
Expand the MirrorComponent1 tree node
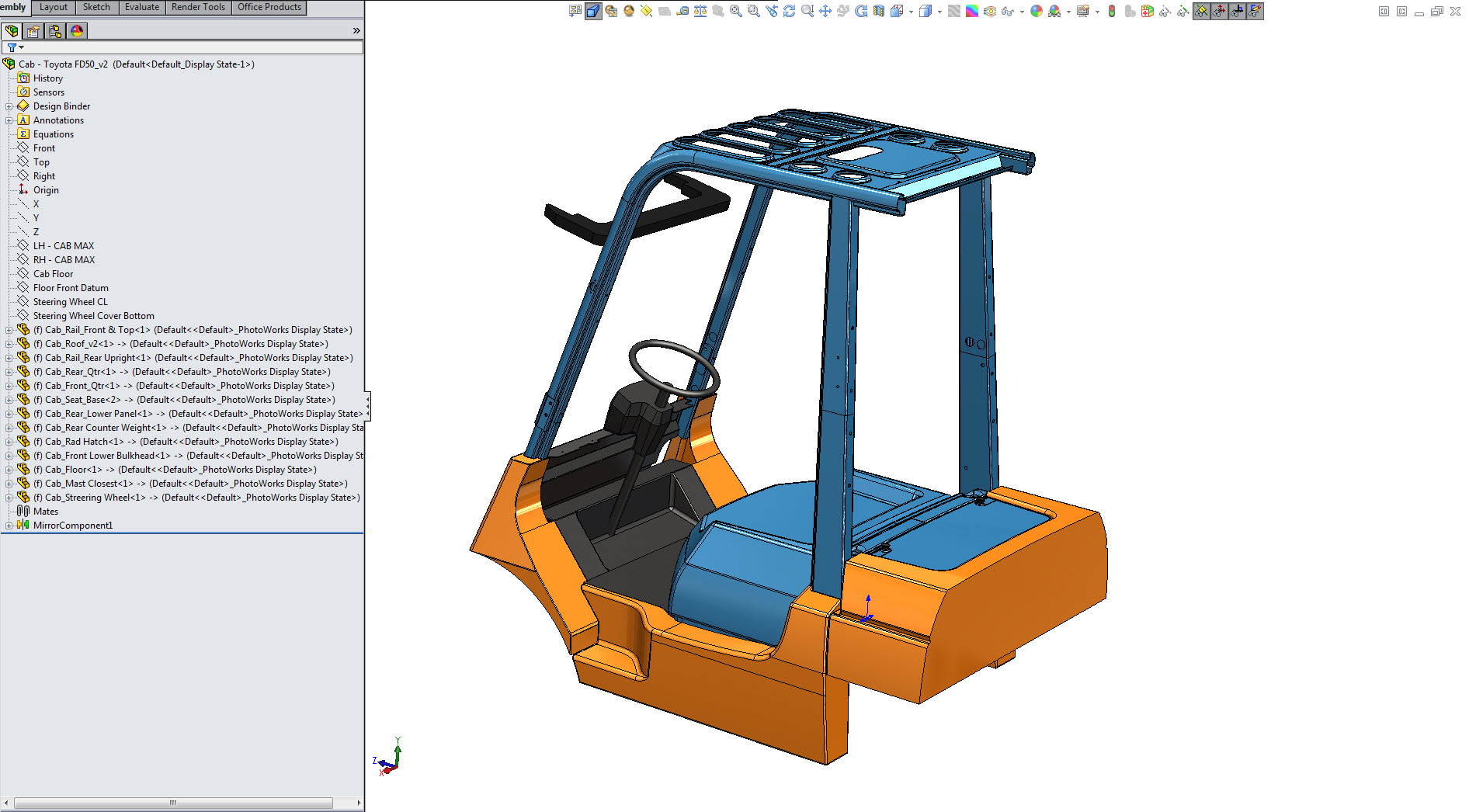click(x=9, y=526)
